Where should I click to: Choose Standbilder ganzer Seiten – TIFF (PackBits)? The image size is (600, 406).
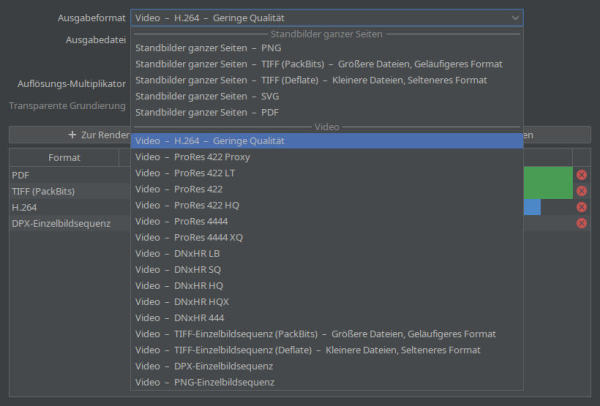327,64
